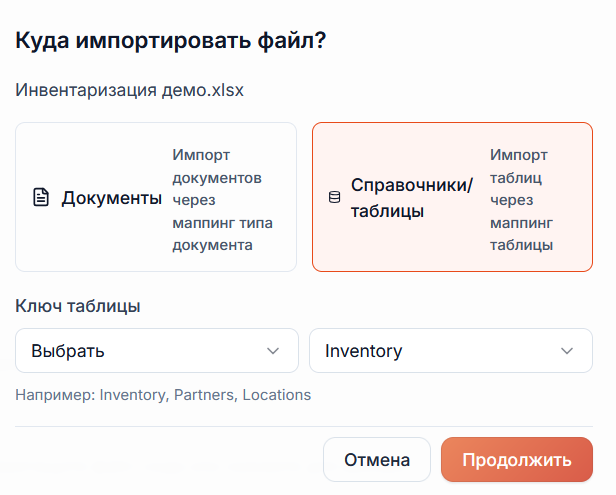Screen dimensions: 616x495
Task: Click the Ключ таблицы label
Action: [x=78, y=306]
